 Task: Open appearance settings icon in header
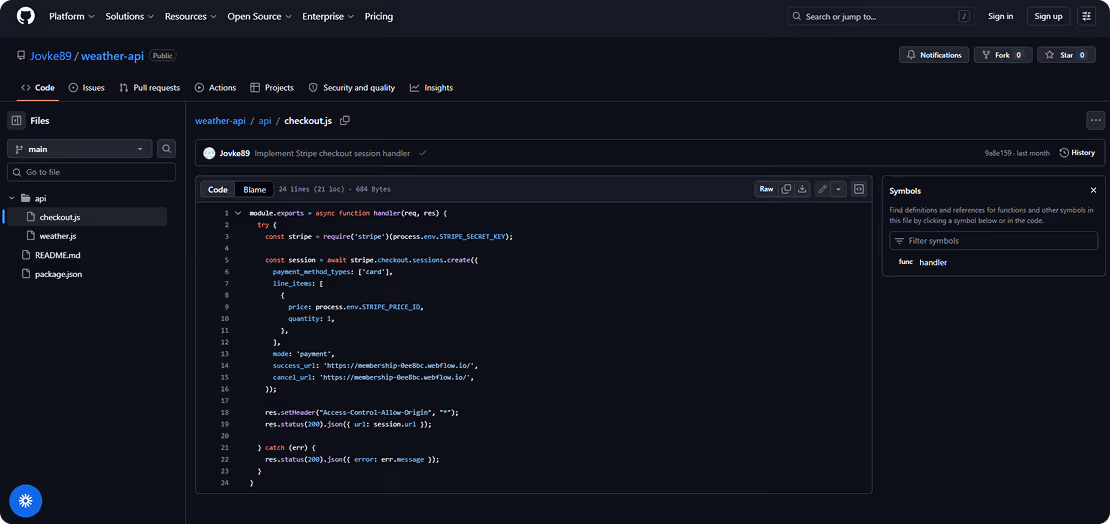(x=1086, y=16)
